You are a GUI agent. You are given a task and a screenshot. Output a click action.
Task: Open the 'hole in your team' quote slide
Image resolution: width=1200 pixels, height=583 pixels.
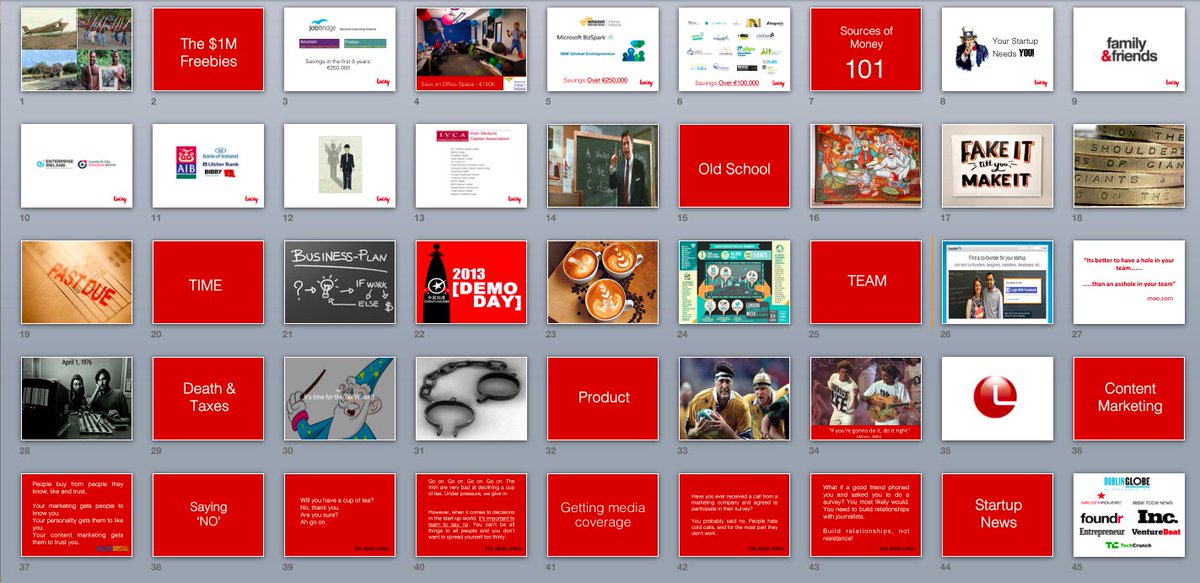click(x=1129, y=282)
